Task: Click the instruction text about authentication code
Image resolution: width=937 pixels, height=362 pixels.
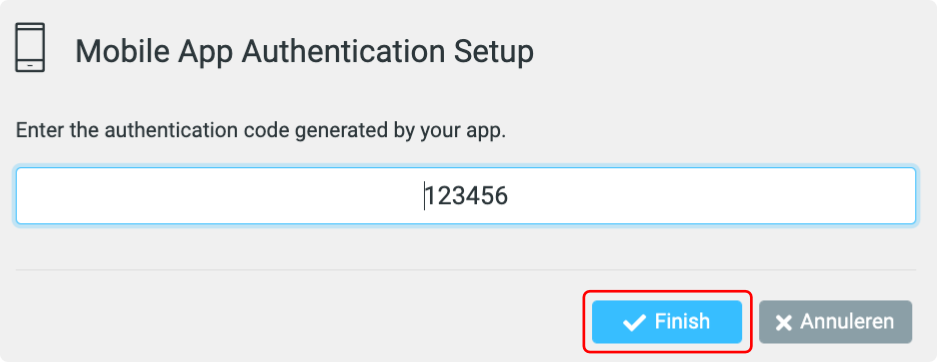Action: pos(261,131)
